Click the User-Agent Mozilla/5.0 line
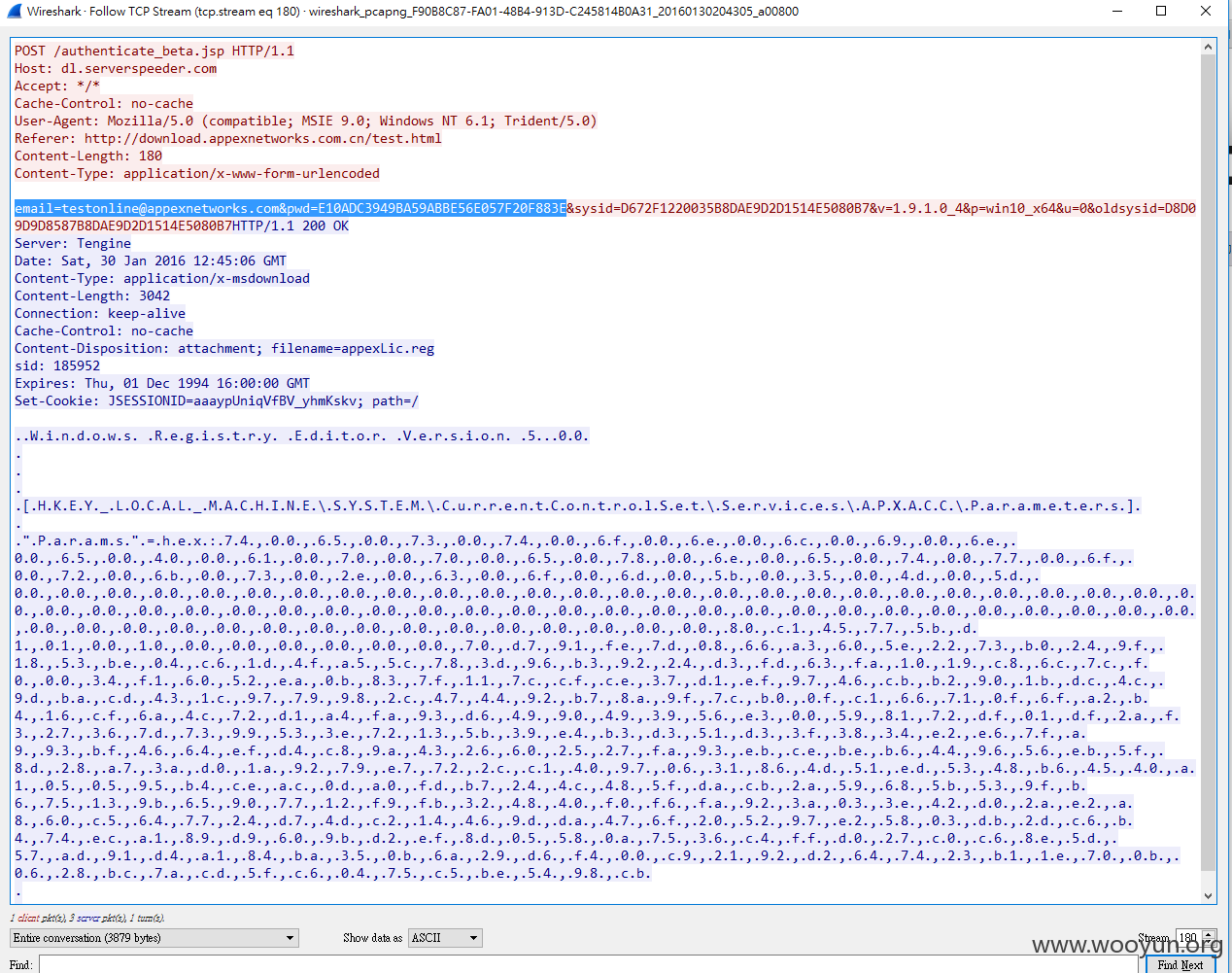The height and width of the screenshot is (973, 1232). pos(306,121)
